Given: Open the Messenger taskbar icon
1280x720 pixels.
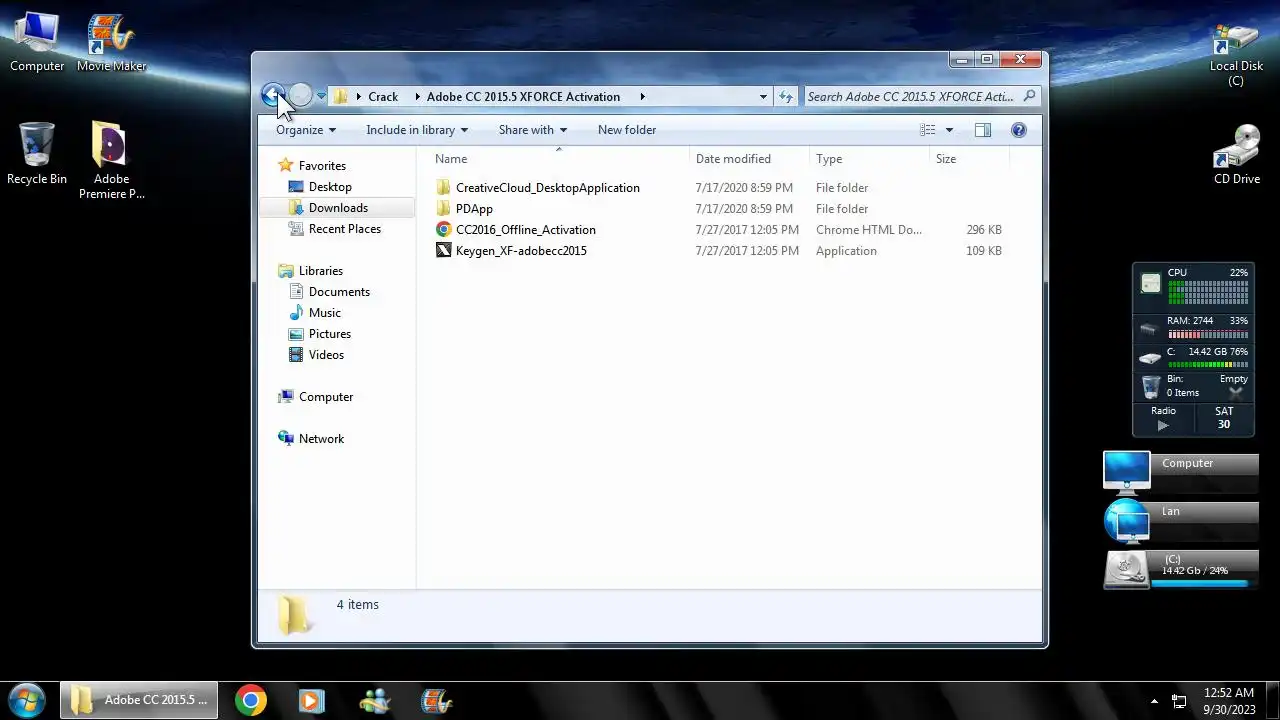Looking at the screenshot, I should coord(374,700).
